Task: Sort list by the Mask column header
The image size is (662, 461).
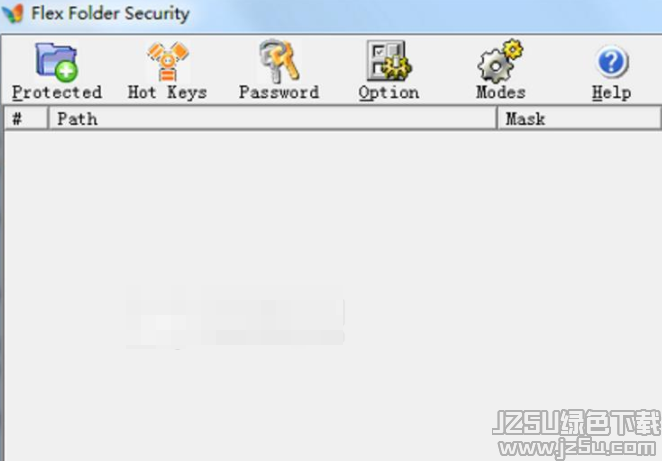Action: (580, 119)
